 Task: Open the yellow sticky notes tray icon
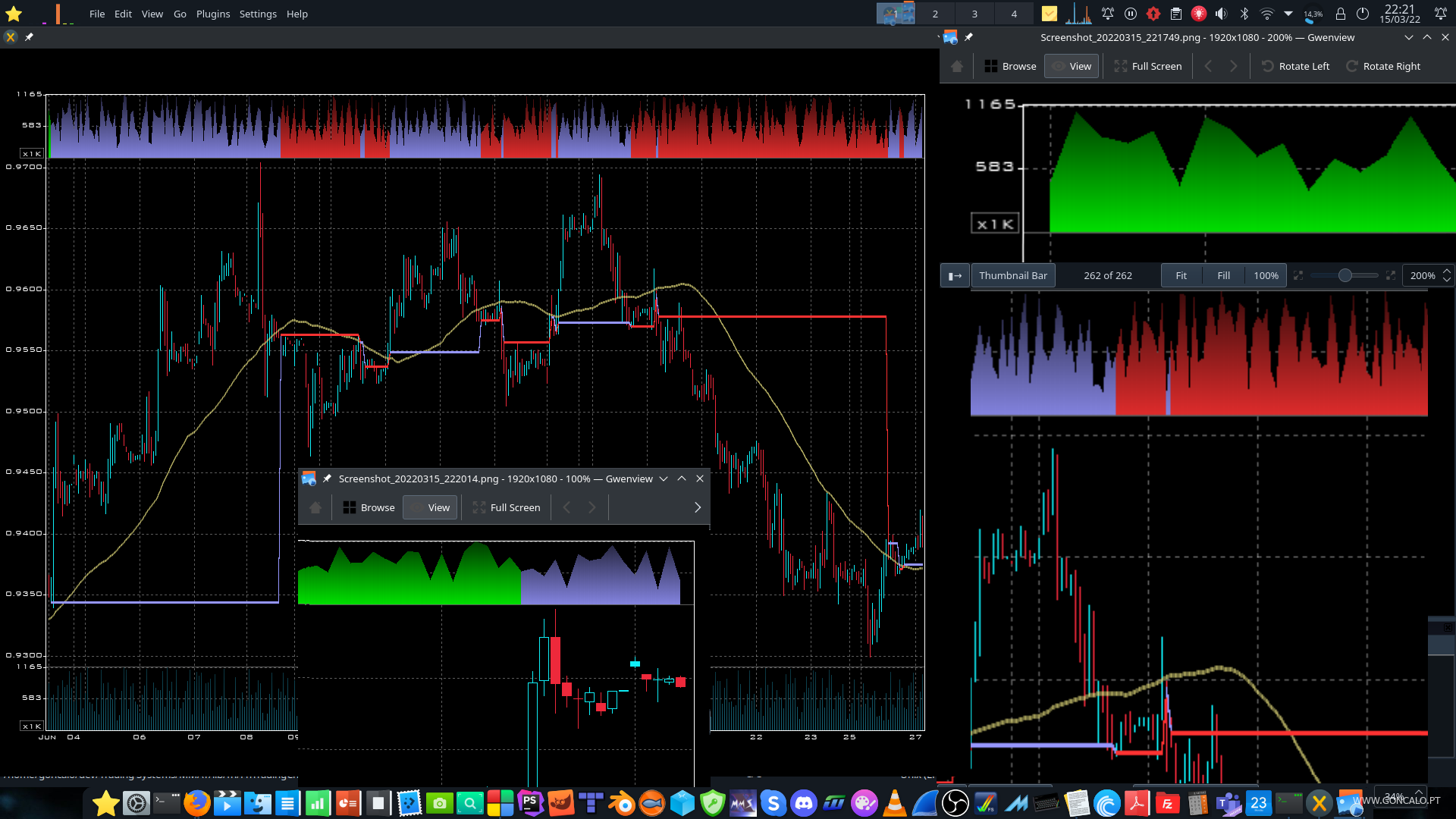pyautogui.click(x=1050, y=14)
